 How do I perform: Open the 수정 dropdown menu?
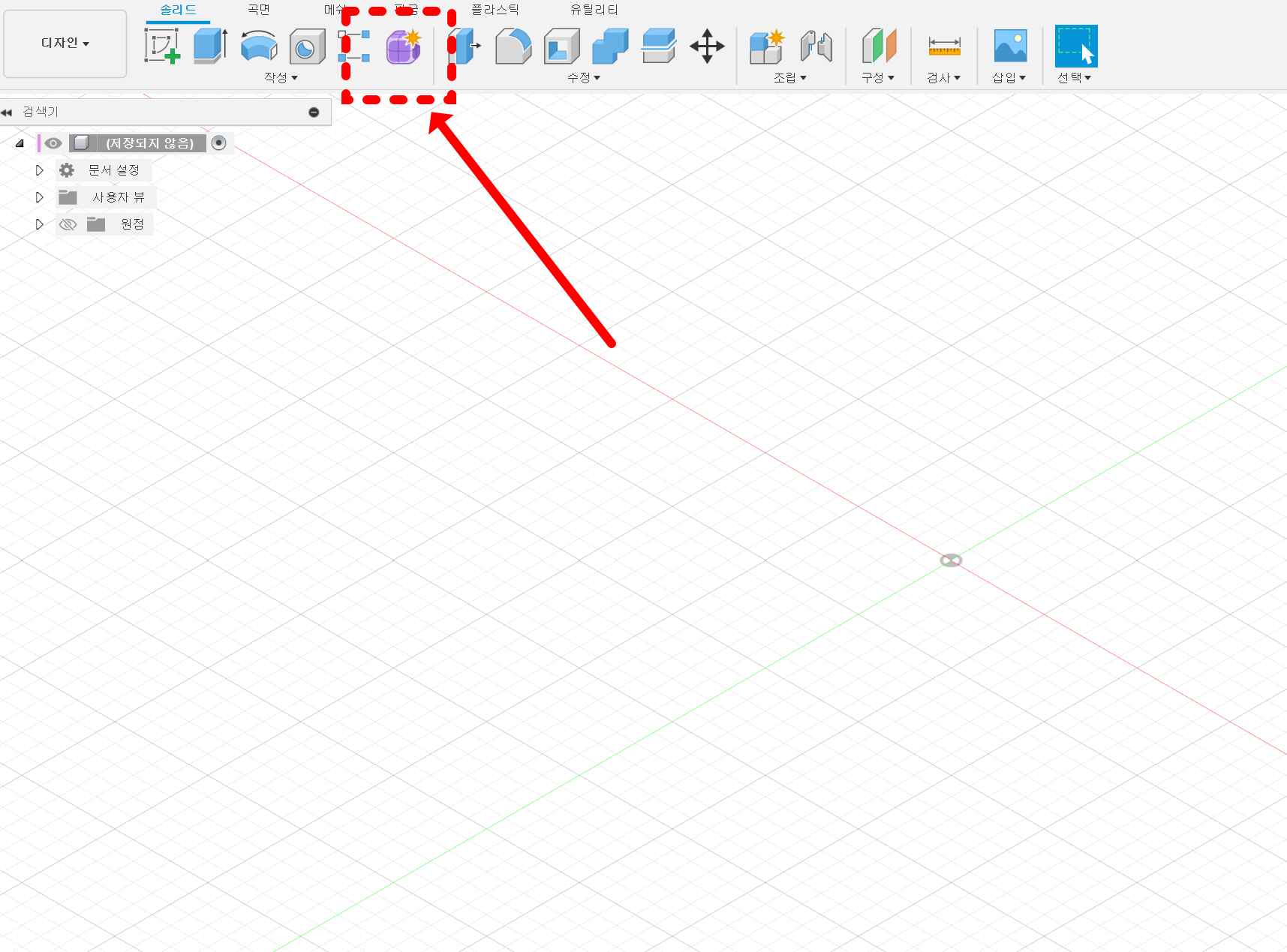pyautogui.click(x=584, y=77)
